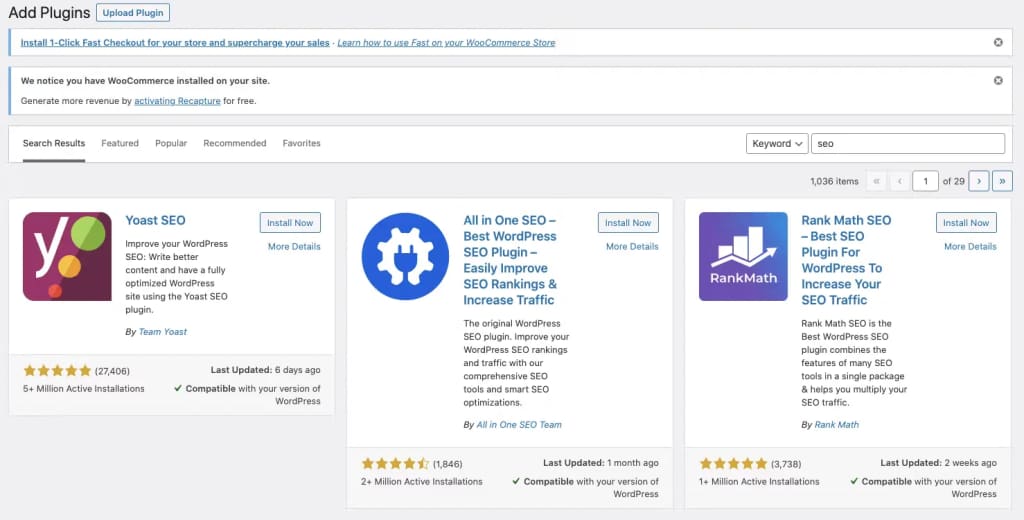Click the current page number field
This screenshot has height=520, width=1024.
coord(925,181)
